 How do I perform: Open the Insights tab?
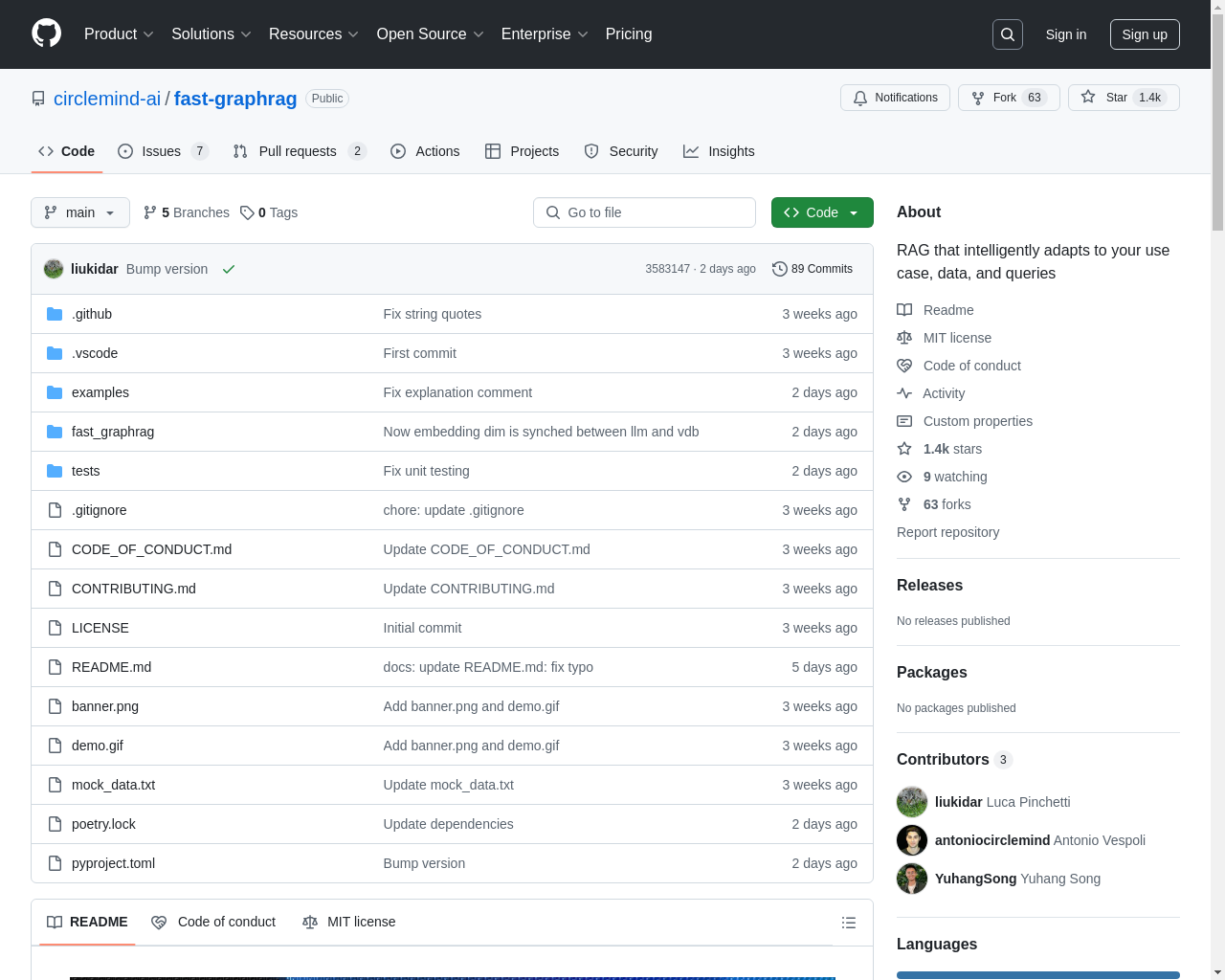719,151
